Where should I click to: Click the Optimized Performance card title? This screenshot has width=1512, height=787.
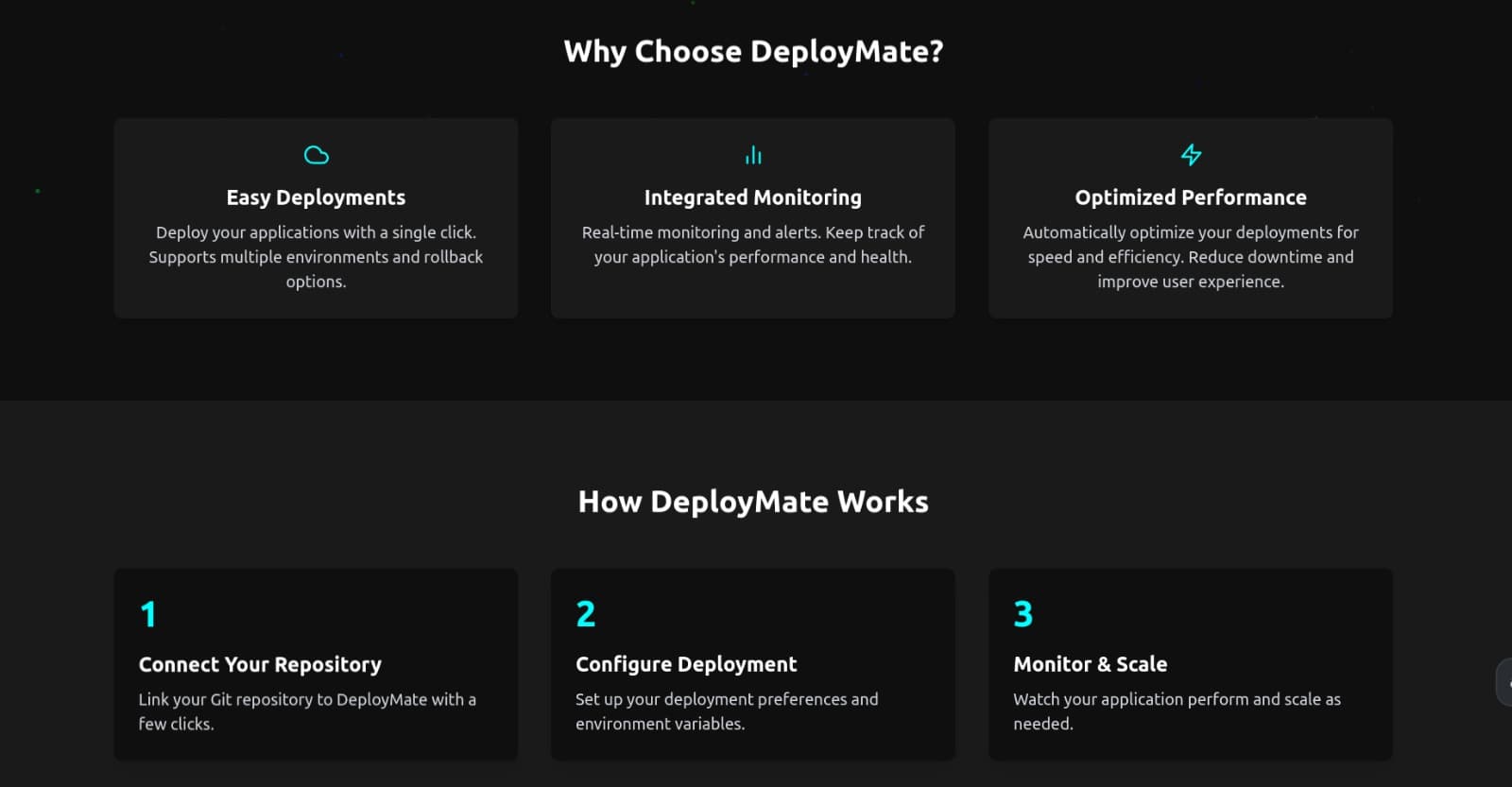(x=1191, y=197)
